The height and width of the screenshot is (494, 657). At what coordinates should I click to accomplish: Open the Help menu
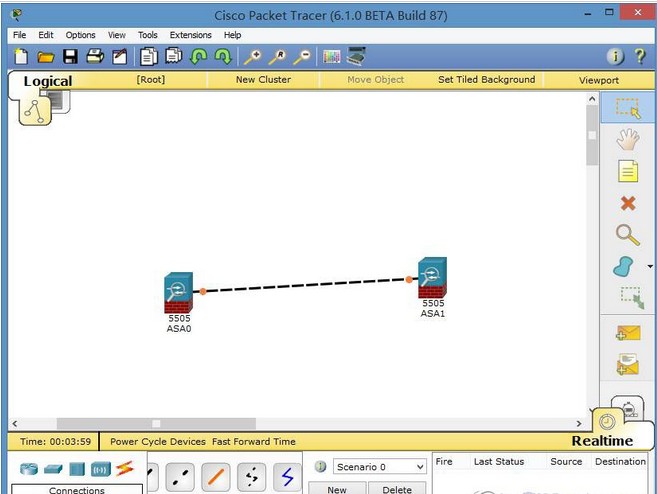[x=232, y=35]
